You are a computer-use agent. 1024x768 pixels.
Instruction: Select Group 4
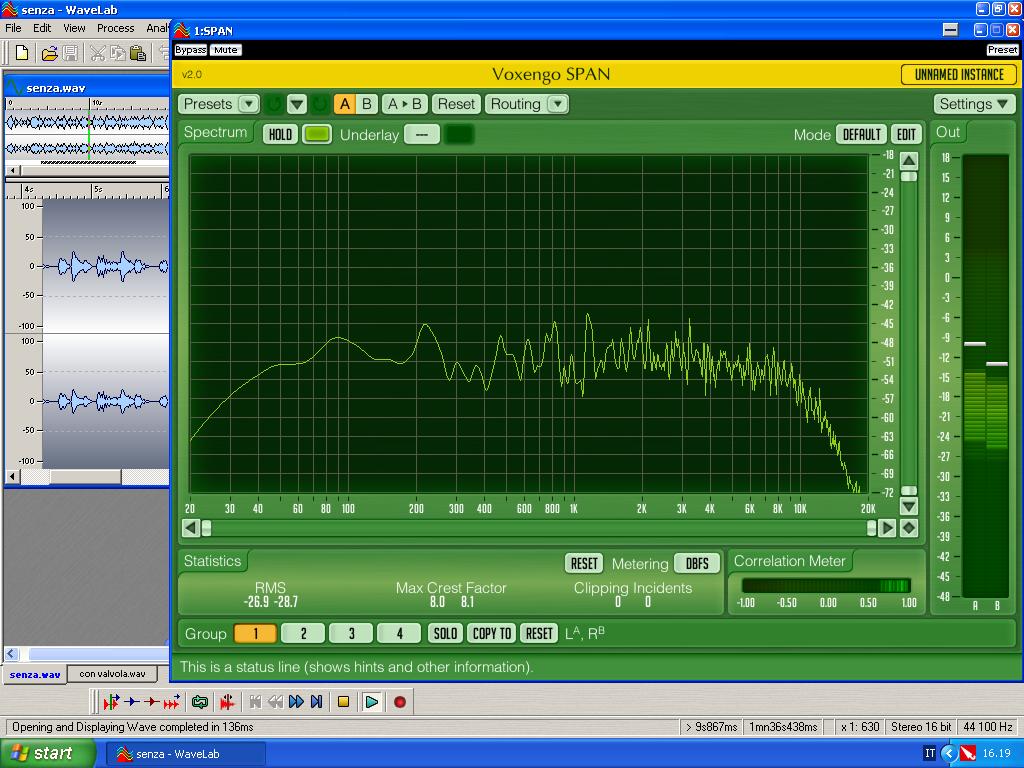[x=399, y=633]
